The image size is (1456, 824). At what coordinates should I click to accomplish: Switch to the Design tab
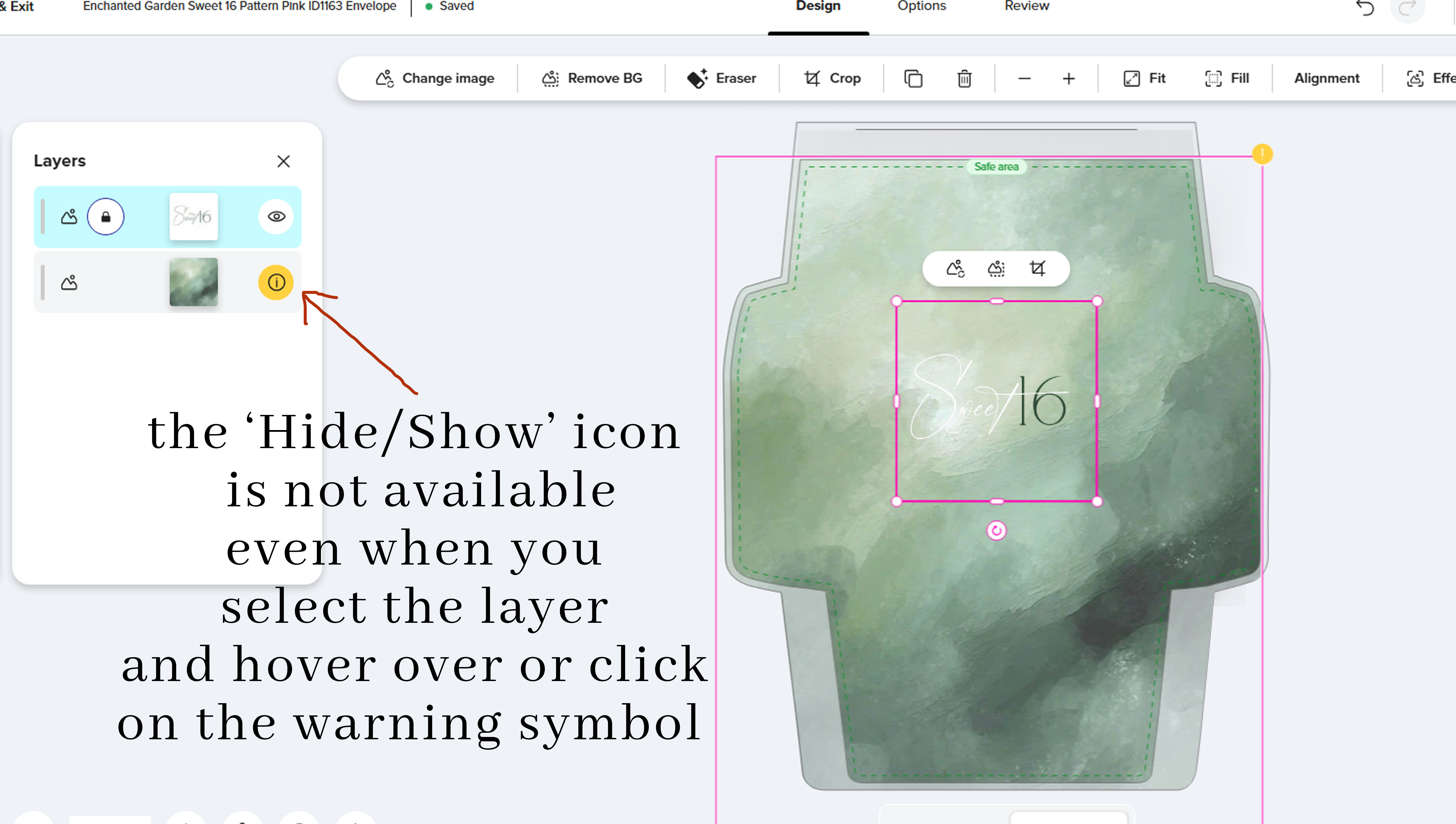coord(818,7)
